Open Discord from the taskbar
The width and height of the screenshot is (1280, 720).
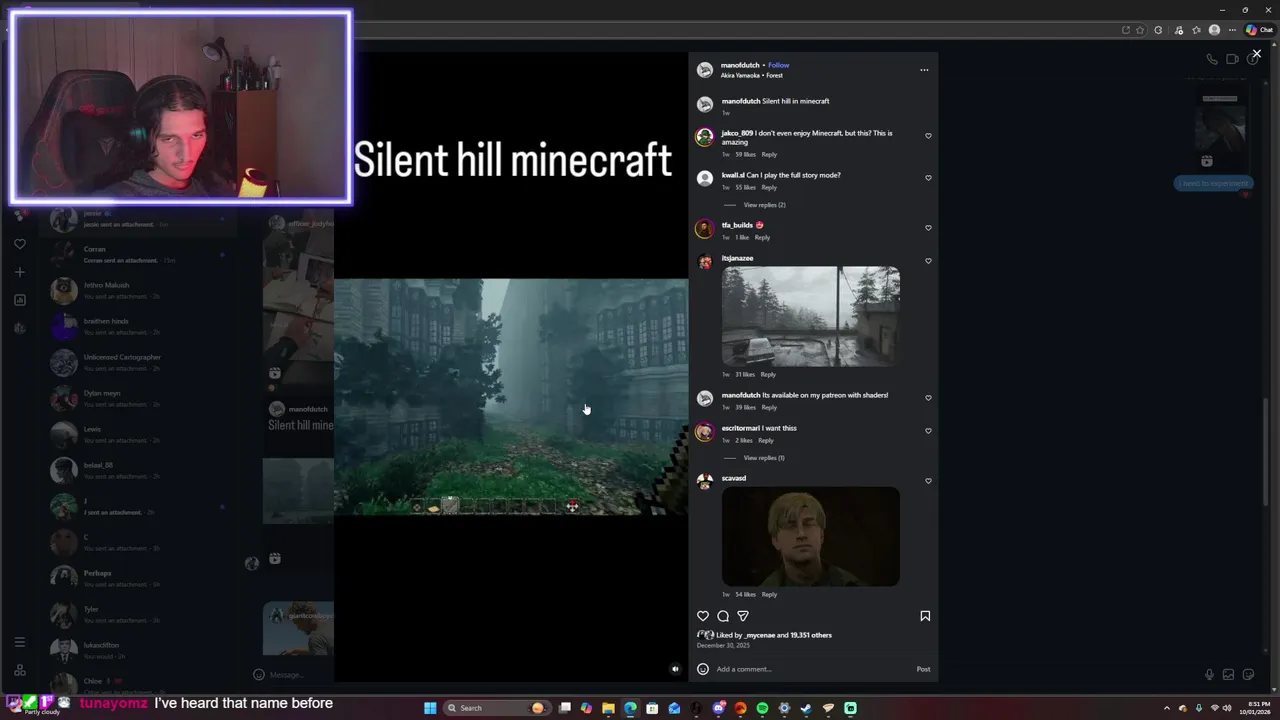pyautogui.click(x=718, y=708)
